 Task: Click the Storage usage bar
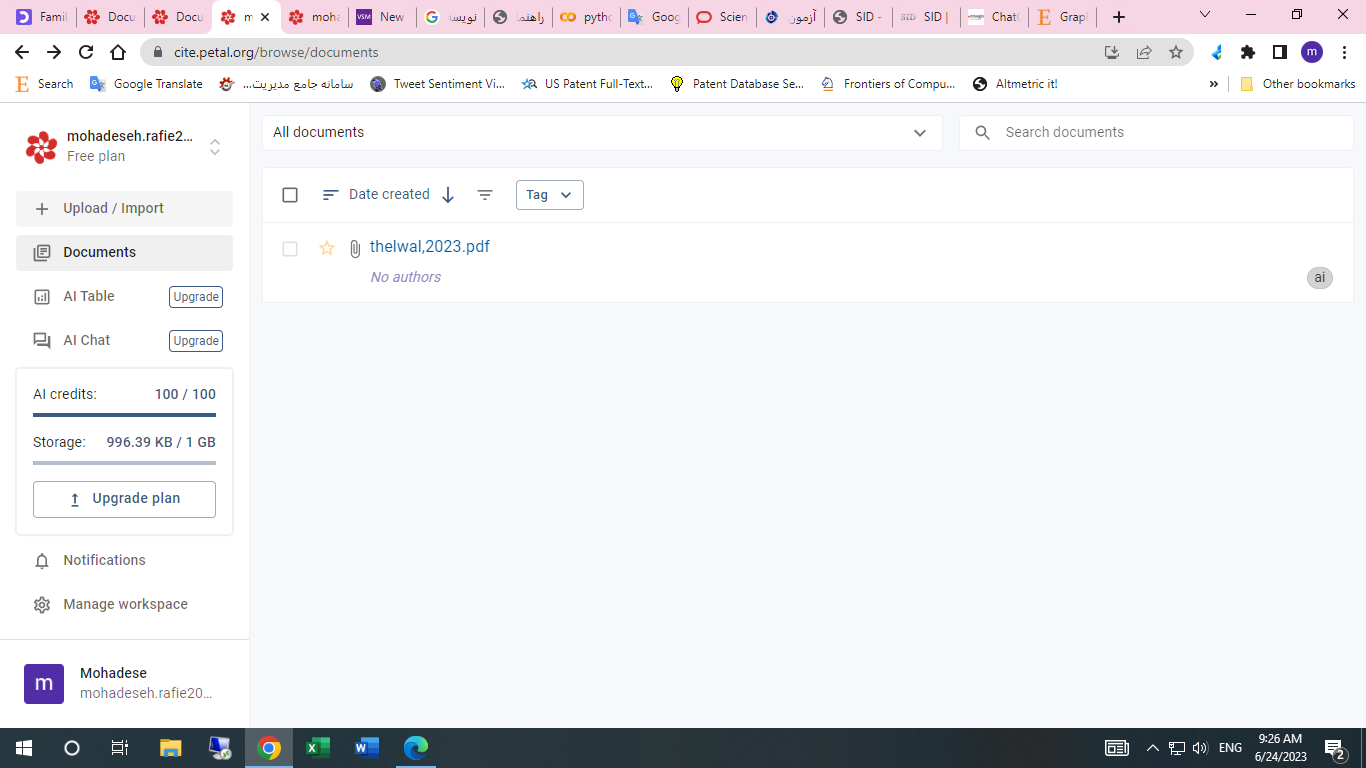(x=124, y=463)
